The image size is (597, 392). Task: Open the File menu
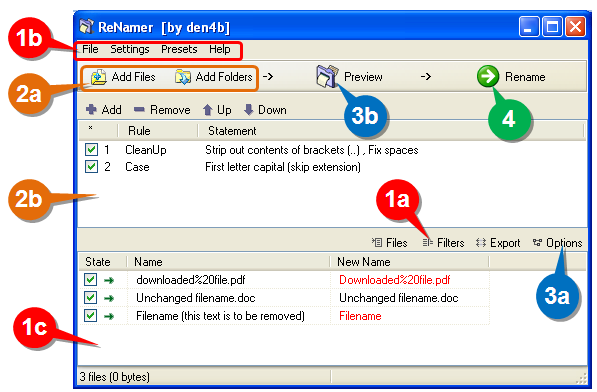pyautogui.click(x=90, y=49)
